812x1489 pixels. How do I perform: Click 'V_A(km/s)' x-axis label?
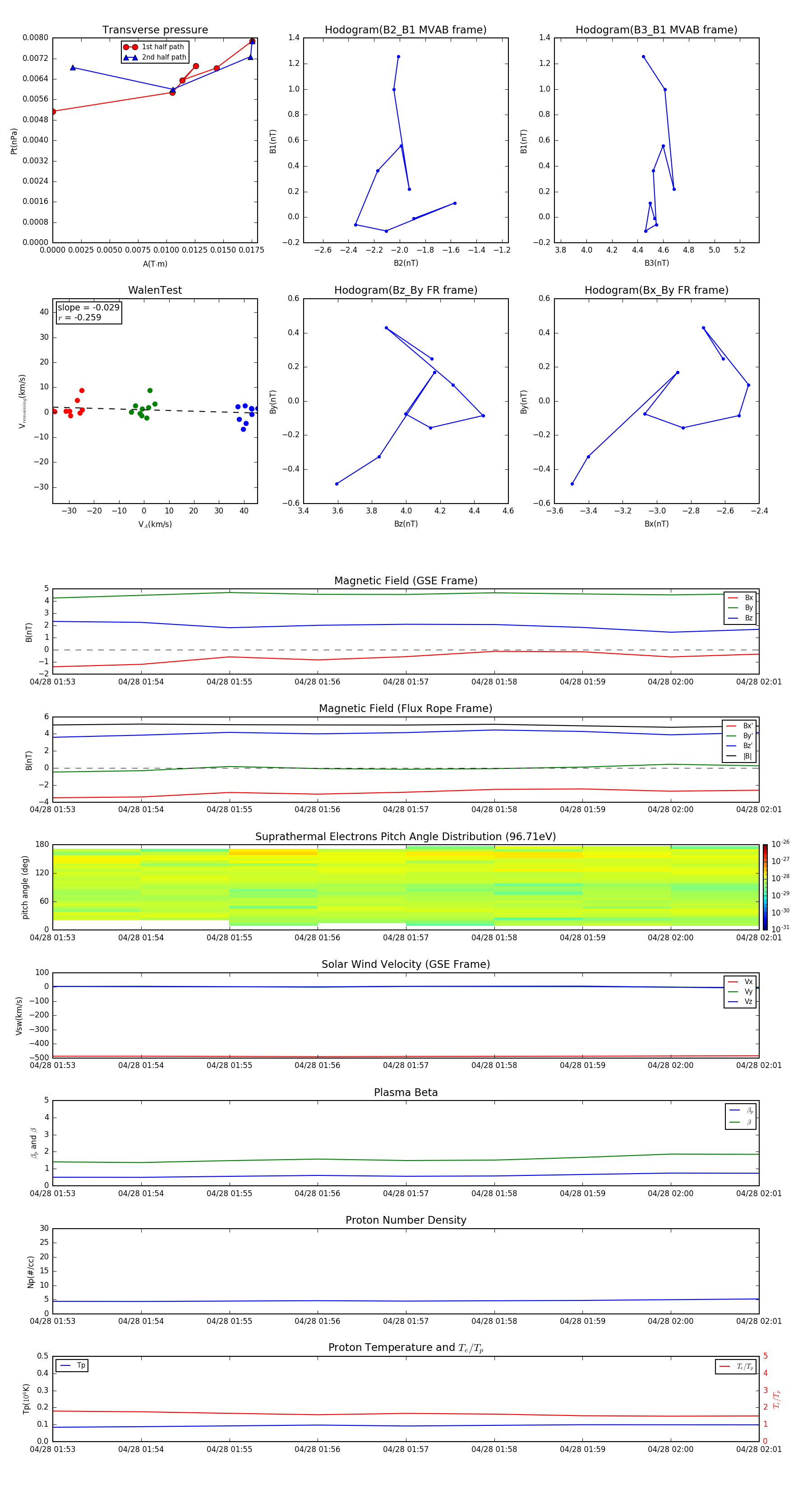point(155,524)
